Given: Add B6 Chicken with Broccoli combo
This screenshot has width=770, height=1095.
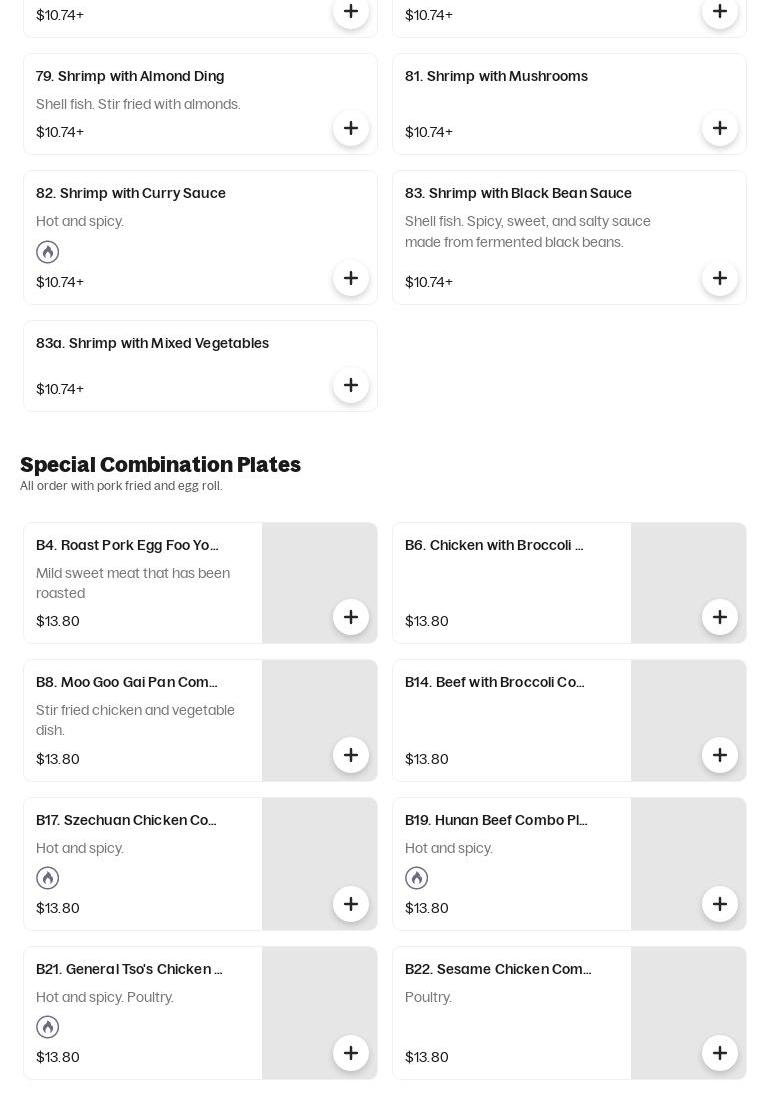Looking at the screenshot, I should [720, 617].
